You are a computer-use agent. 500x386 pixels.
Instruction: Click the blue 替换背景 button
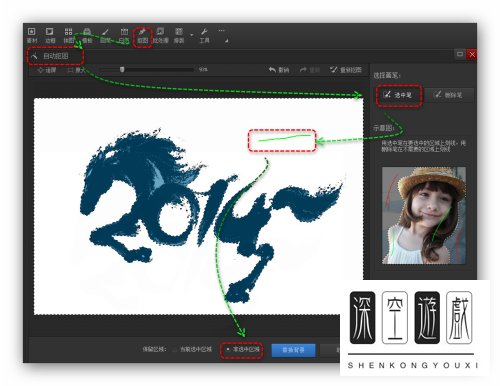coord(294,350)
